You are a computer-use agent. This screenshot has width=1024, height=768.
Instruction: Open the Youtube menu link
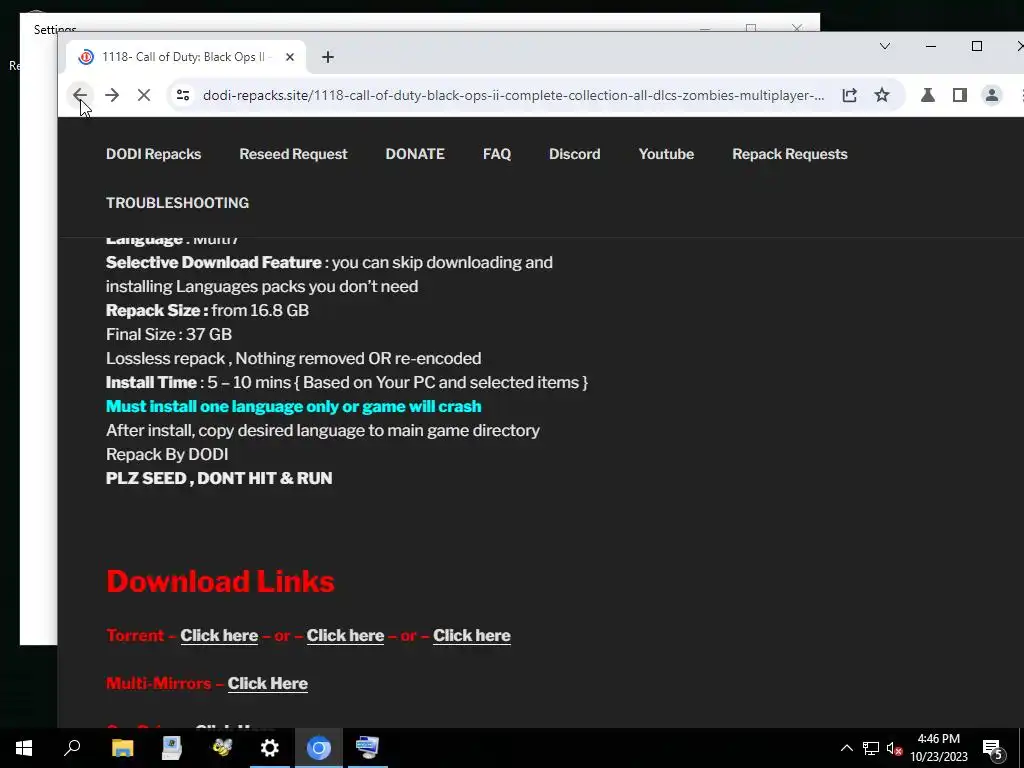coord(666,154)
